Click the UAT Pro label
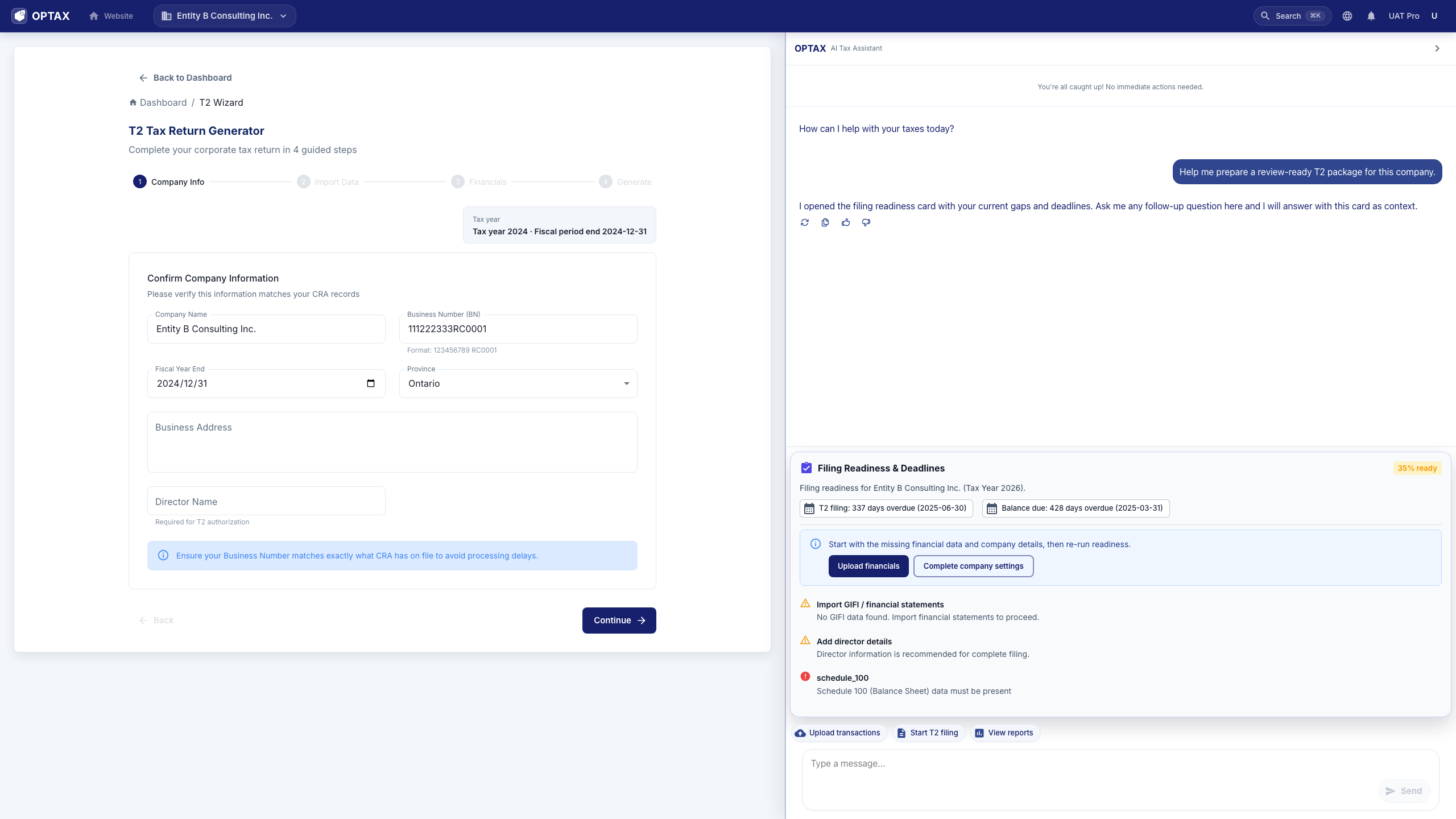 (1404, 16)
